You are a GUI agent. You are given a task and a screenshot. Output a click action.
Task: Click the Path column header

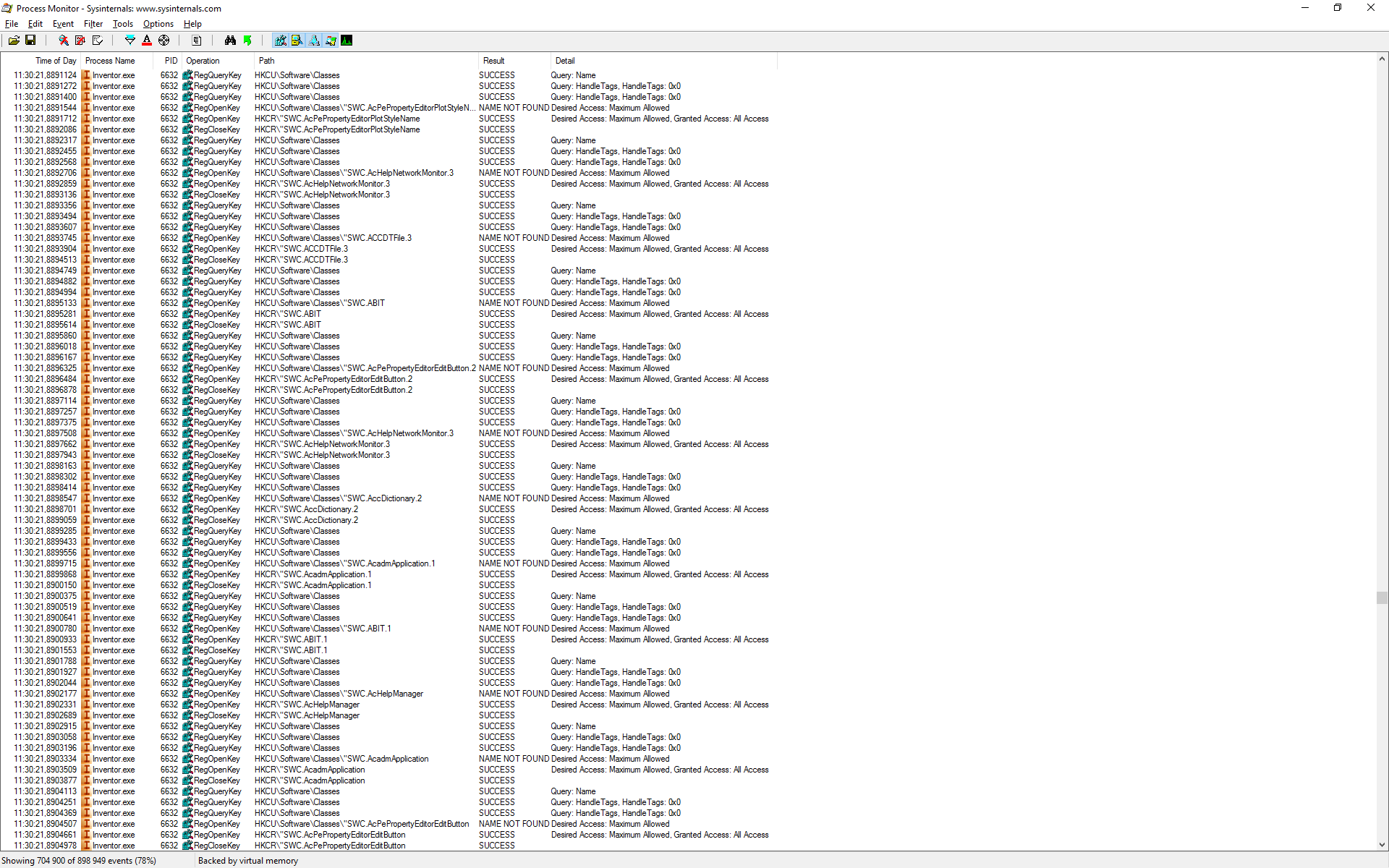pyautogui.click(x=366, y=61)
